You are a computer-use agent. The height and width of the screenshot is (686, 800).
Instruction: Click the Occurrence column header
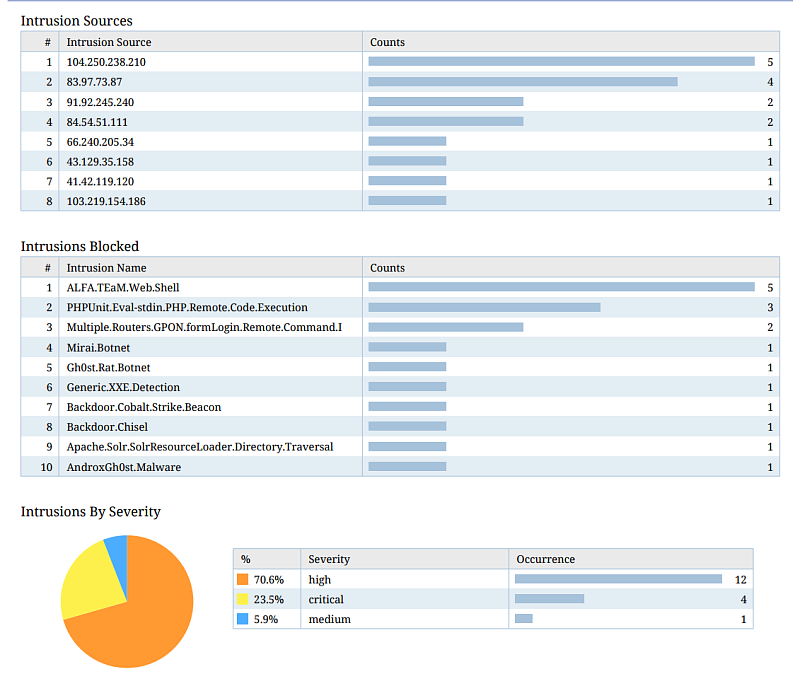(x=545, y=559)
